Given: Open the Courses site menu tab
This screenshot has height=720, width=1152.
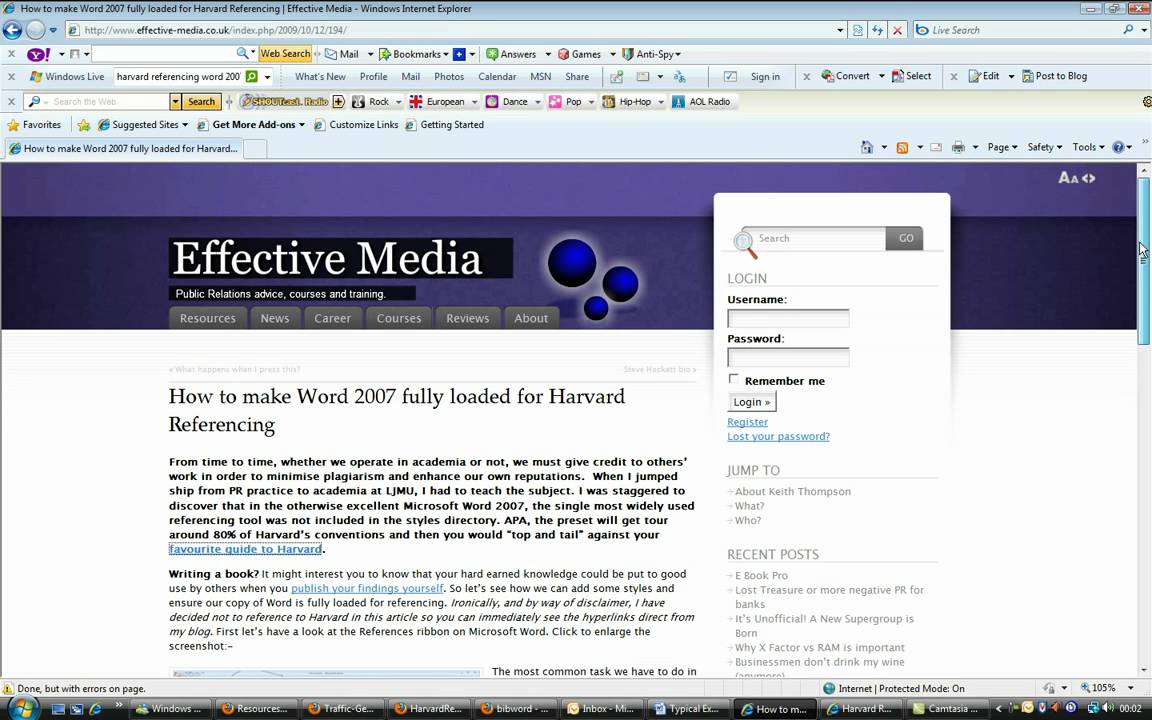Looking at the screenshot, I should click(x=399, y=318).
